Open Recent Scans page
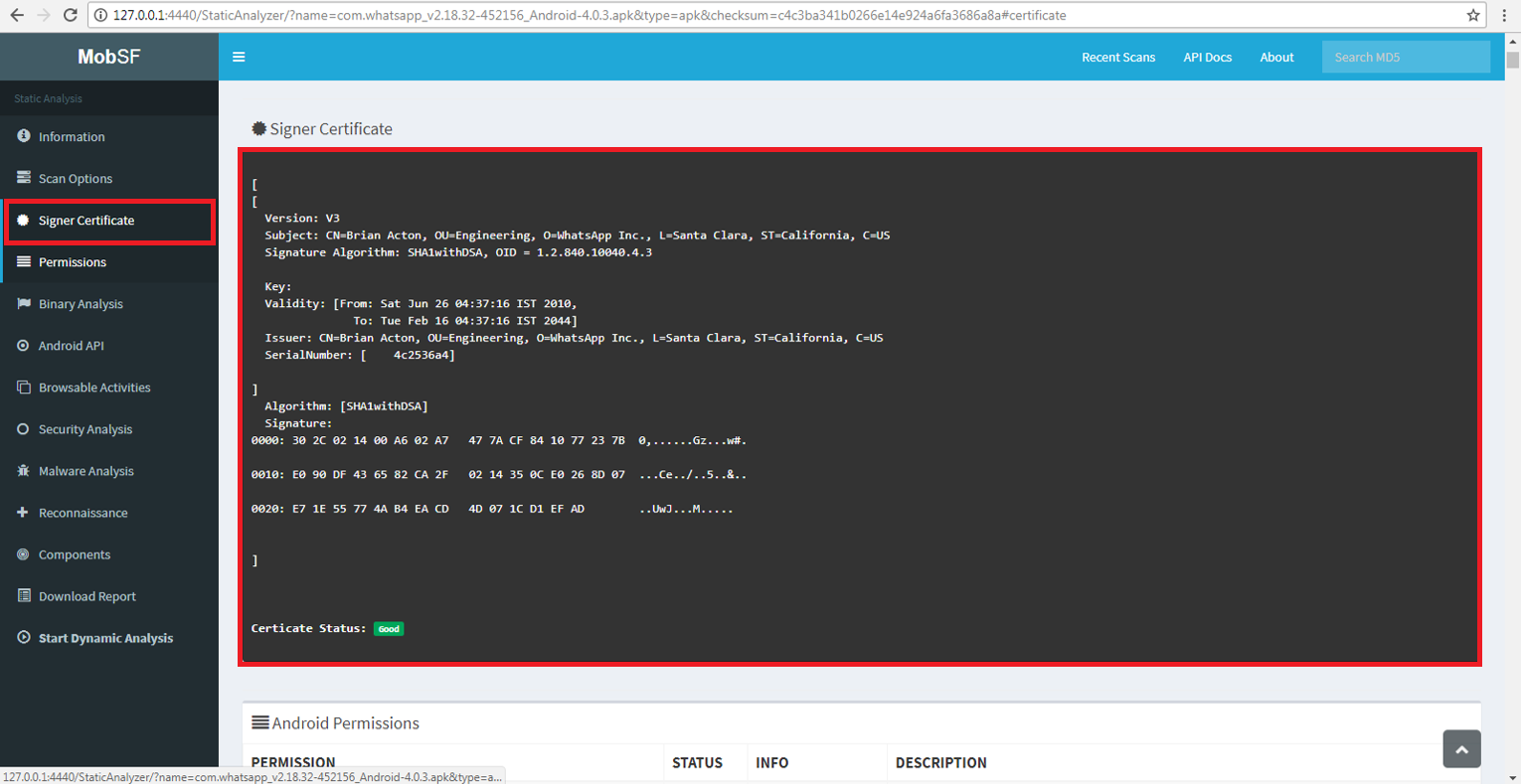Screen dimensions: 1521x784 pos(1118,57)
